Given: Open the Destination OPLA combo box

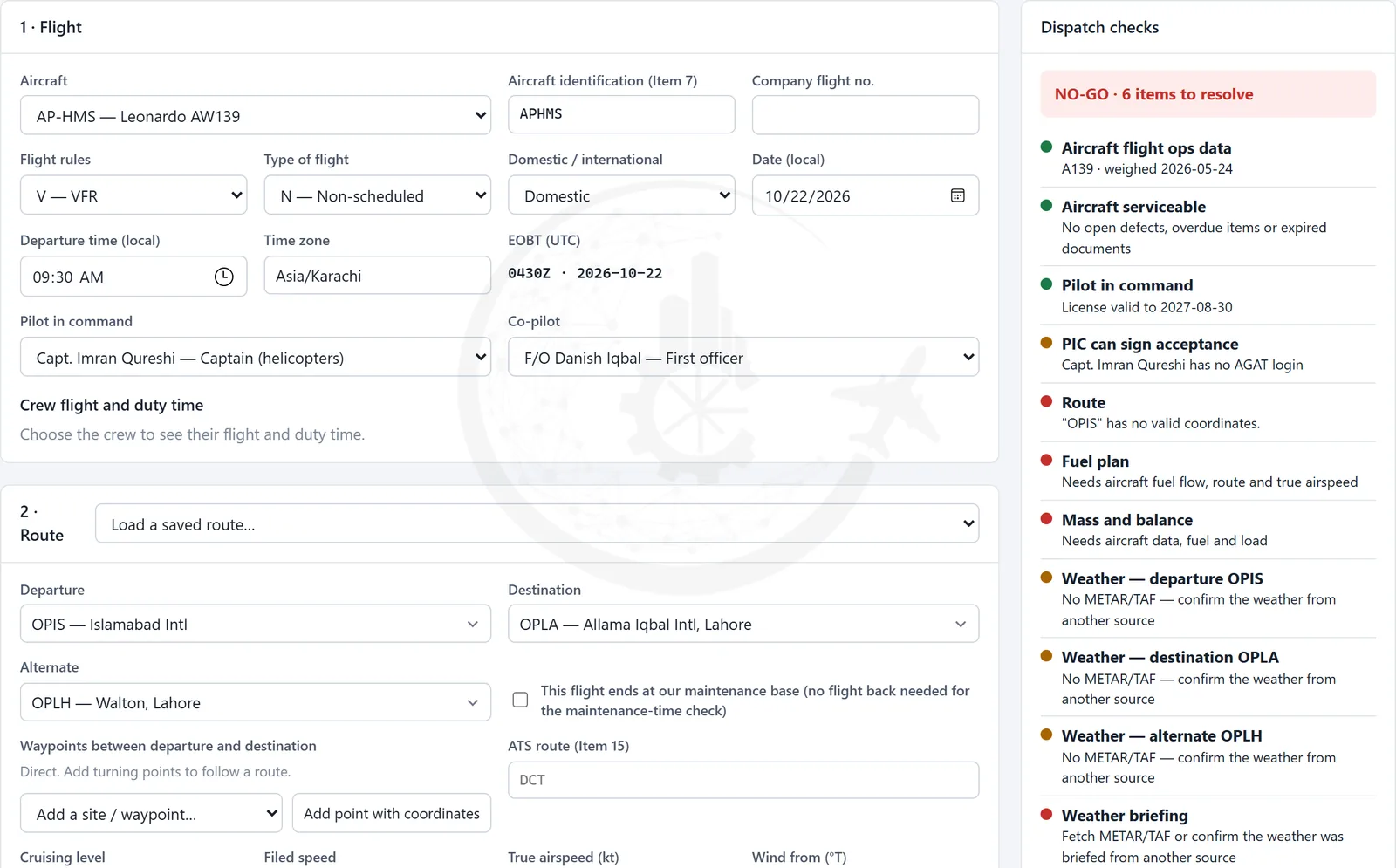Looking at the screenshot, I should click(743, 624).
